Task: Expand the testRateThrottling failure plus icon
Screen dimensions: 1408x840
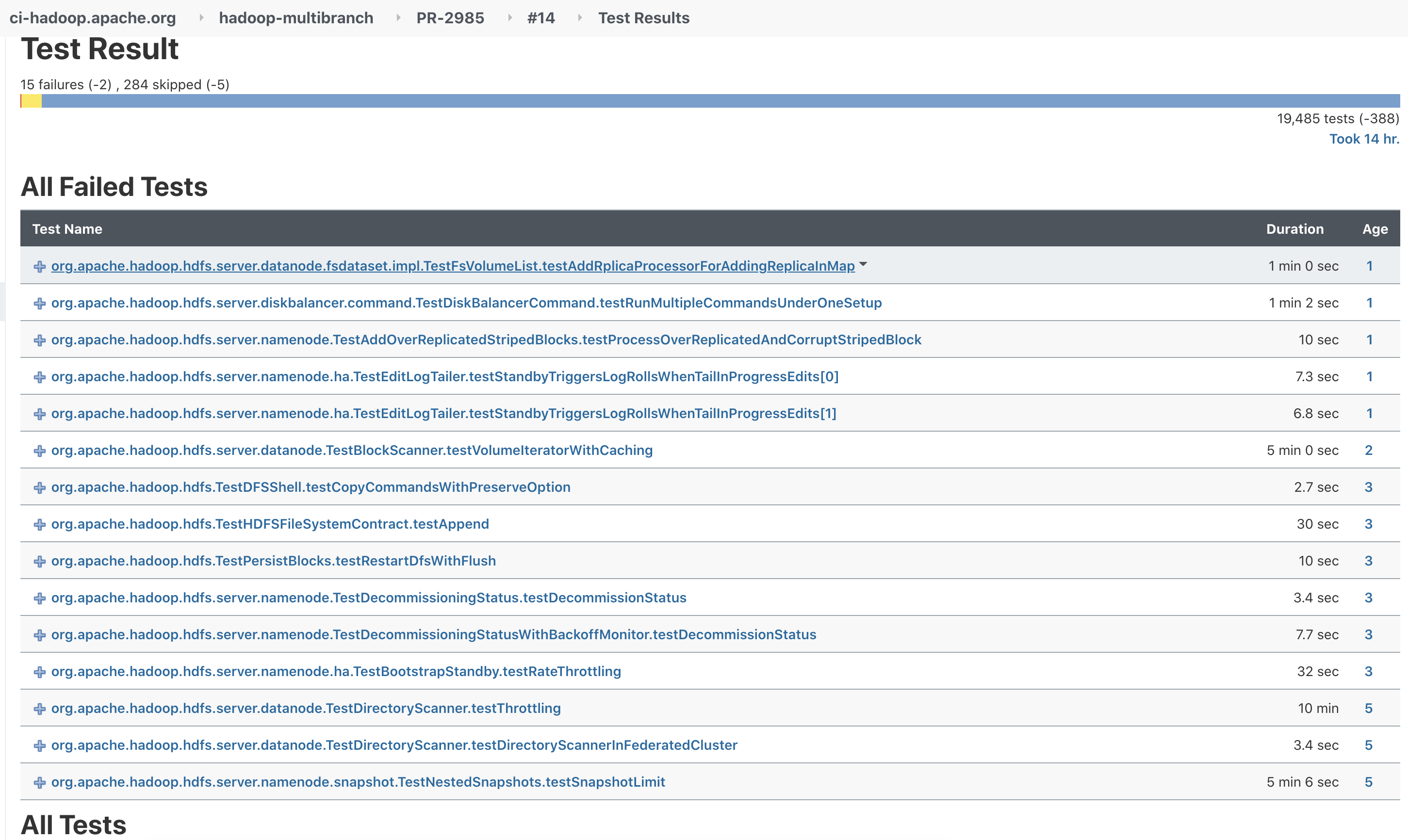Action: click(x=40, y=672)
